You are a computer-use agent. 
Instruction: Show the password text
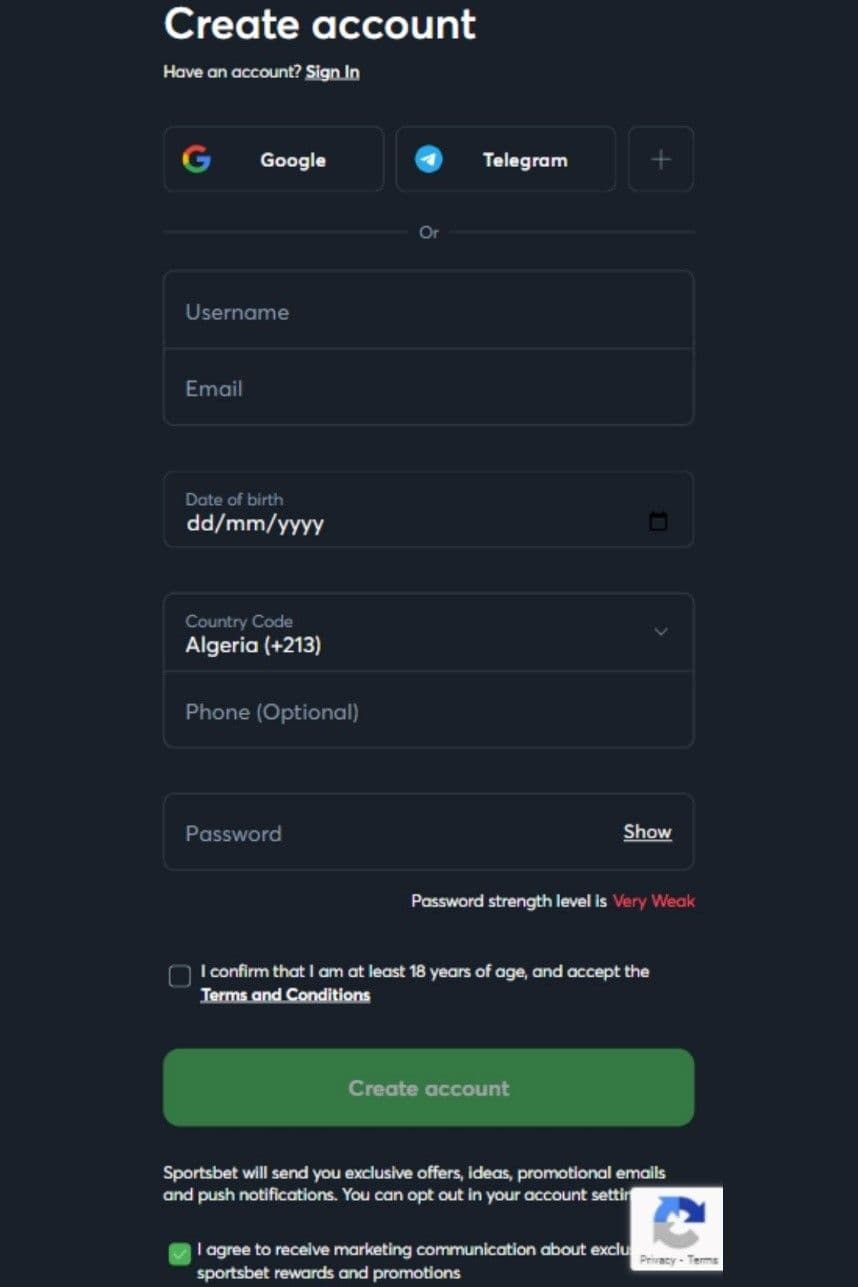(x=646, y=831)
